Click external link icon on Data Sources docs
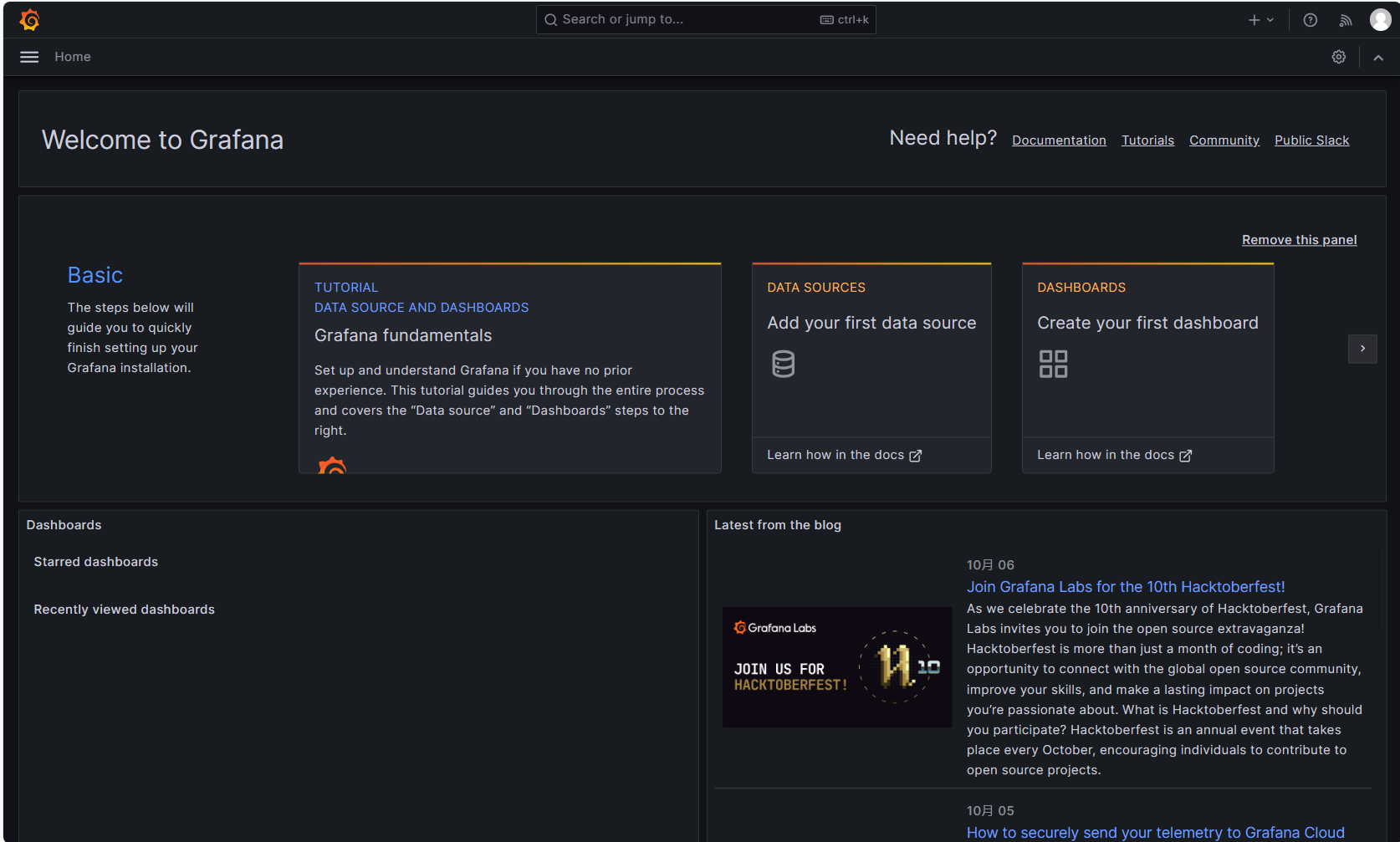 (916, 456)
